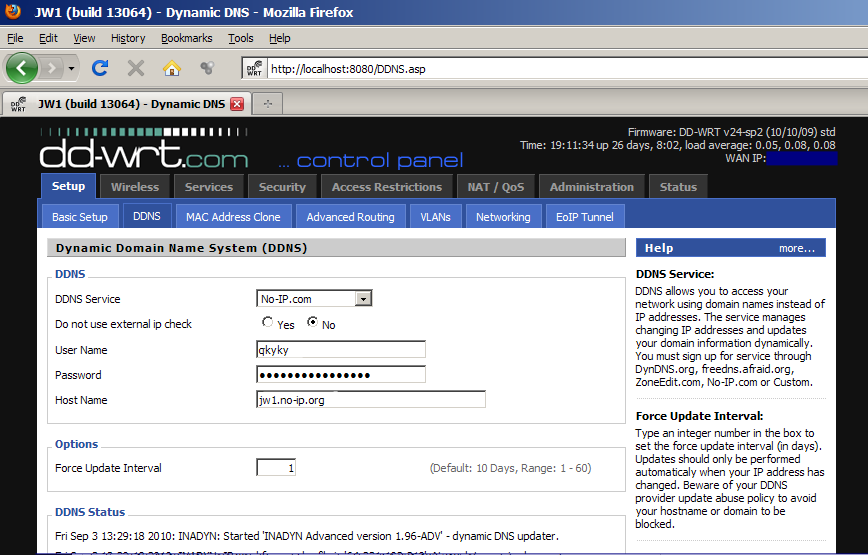Click the Default 10 Days range hint
Viewport: 868px width, 555px height.
[510, 468]
